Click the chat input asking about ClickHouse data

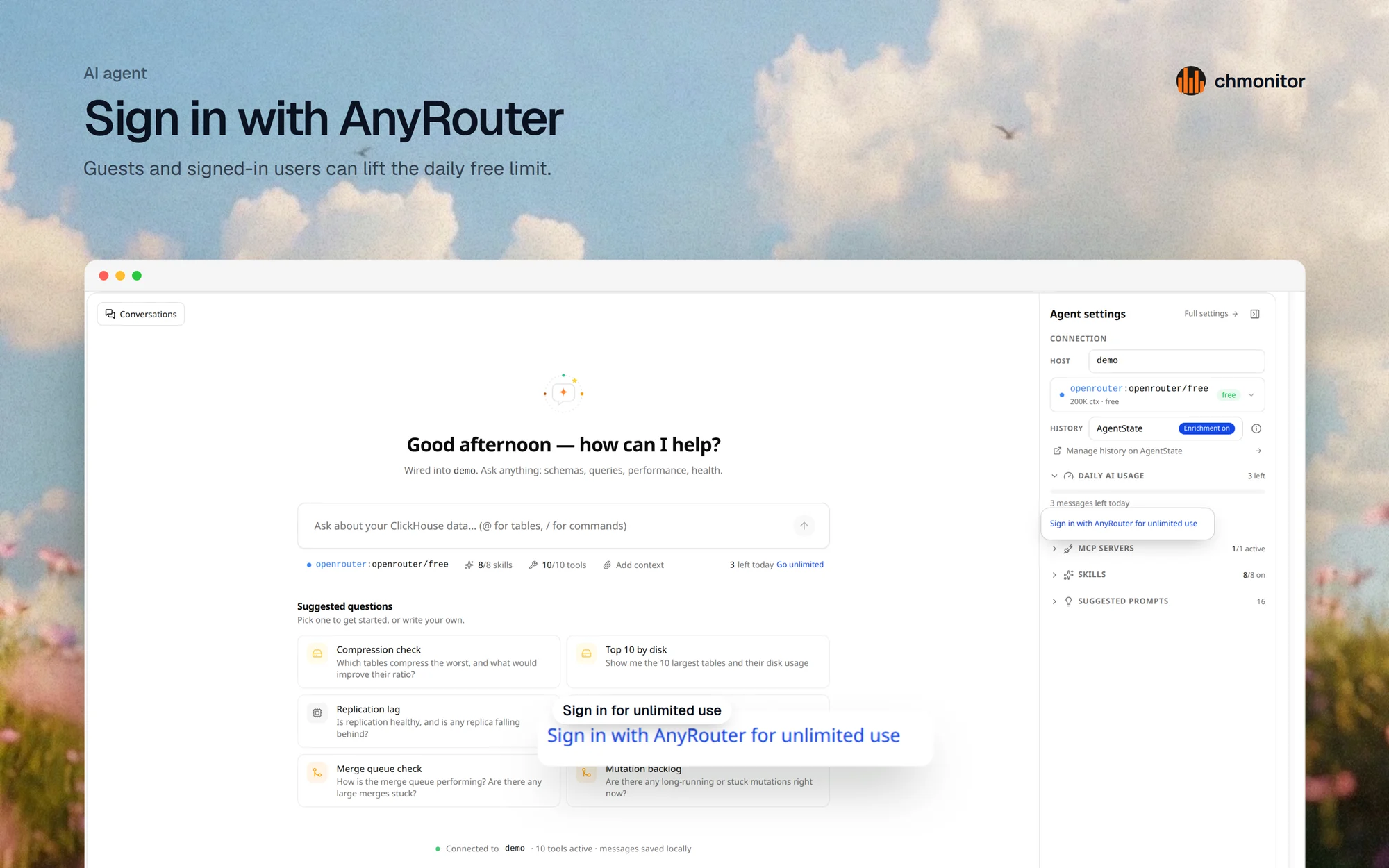(x=563, y=526)
